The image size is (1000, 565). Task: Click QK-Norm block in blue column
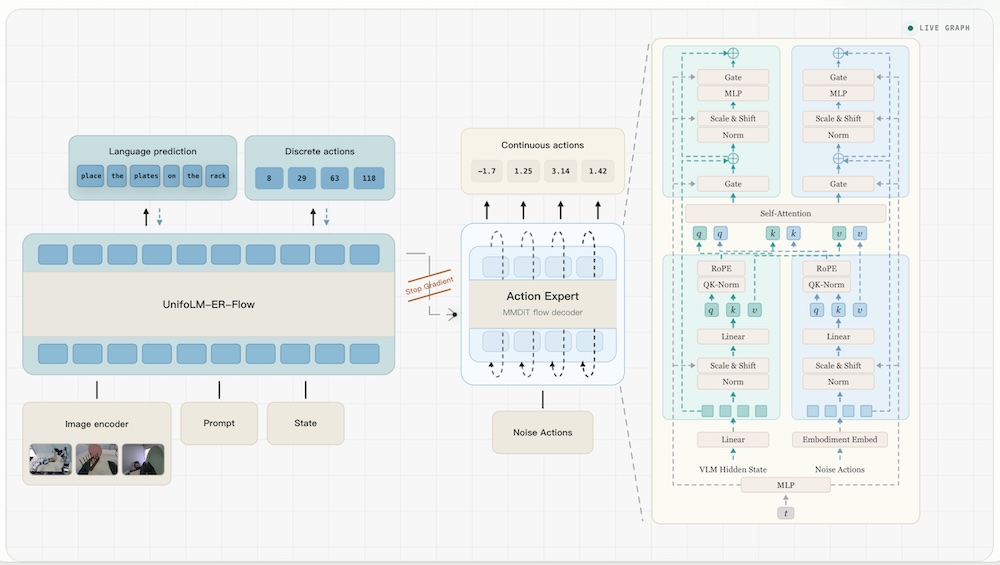click(827, 285)
